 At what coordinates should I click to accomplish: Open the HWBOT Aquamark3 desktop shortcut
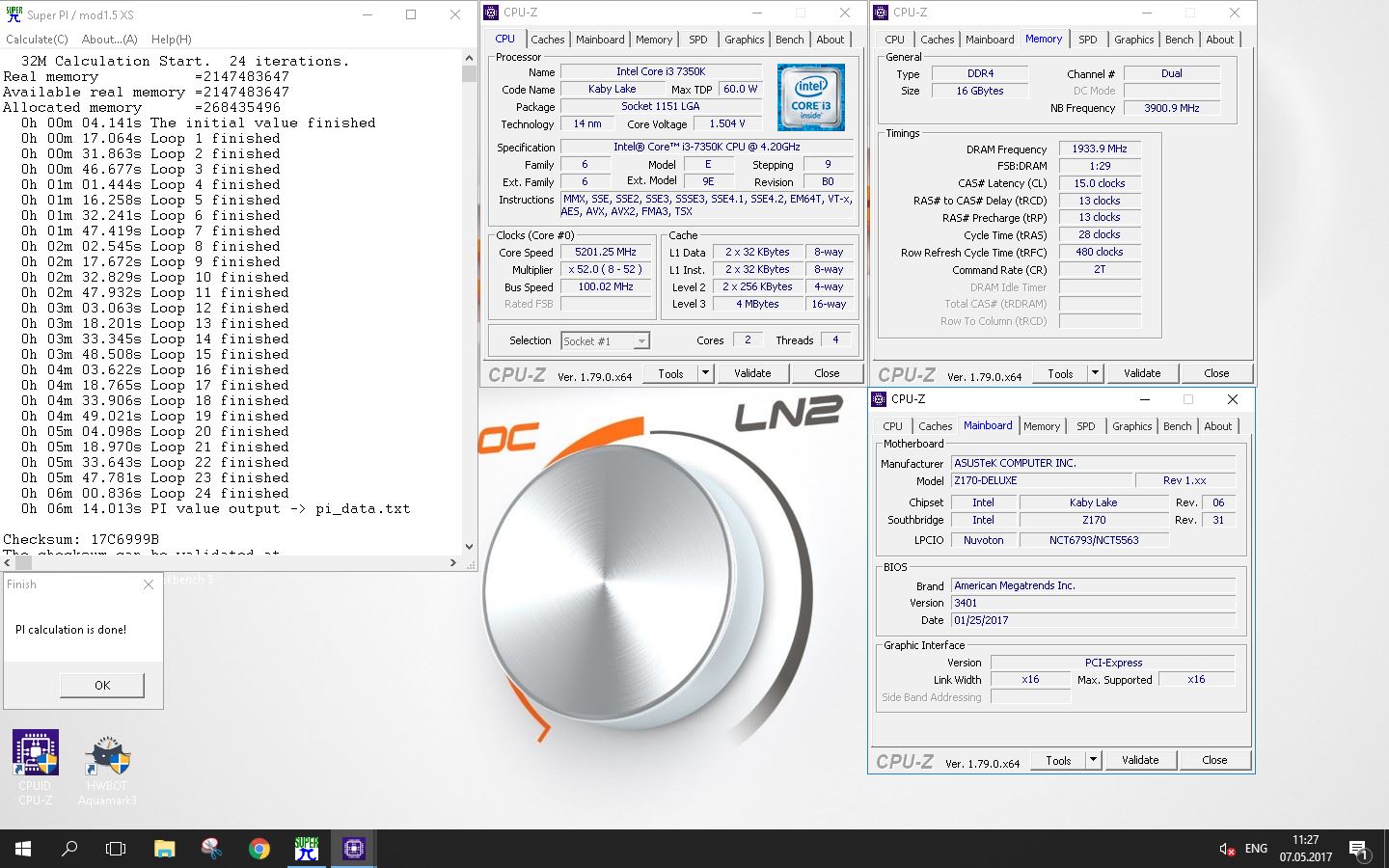click(x=107, y=770)
